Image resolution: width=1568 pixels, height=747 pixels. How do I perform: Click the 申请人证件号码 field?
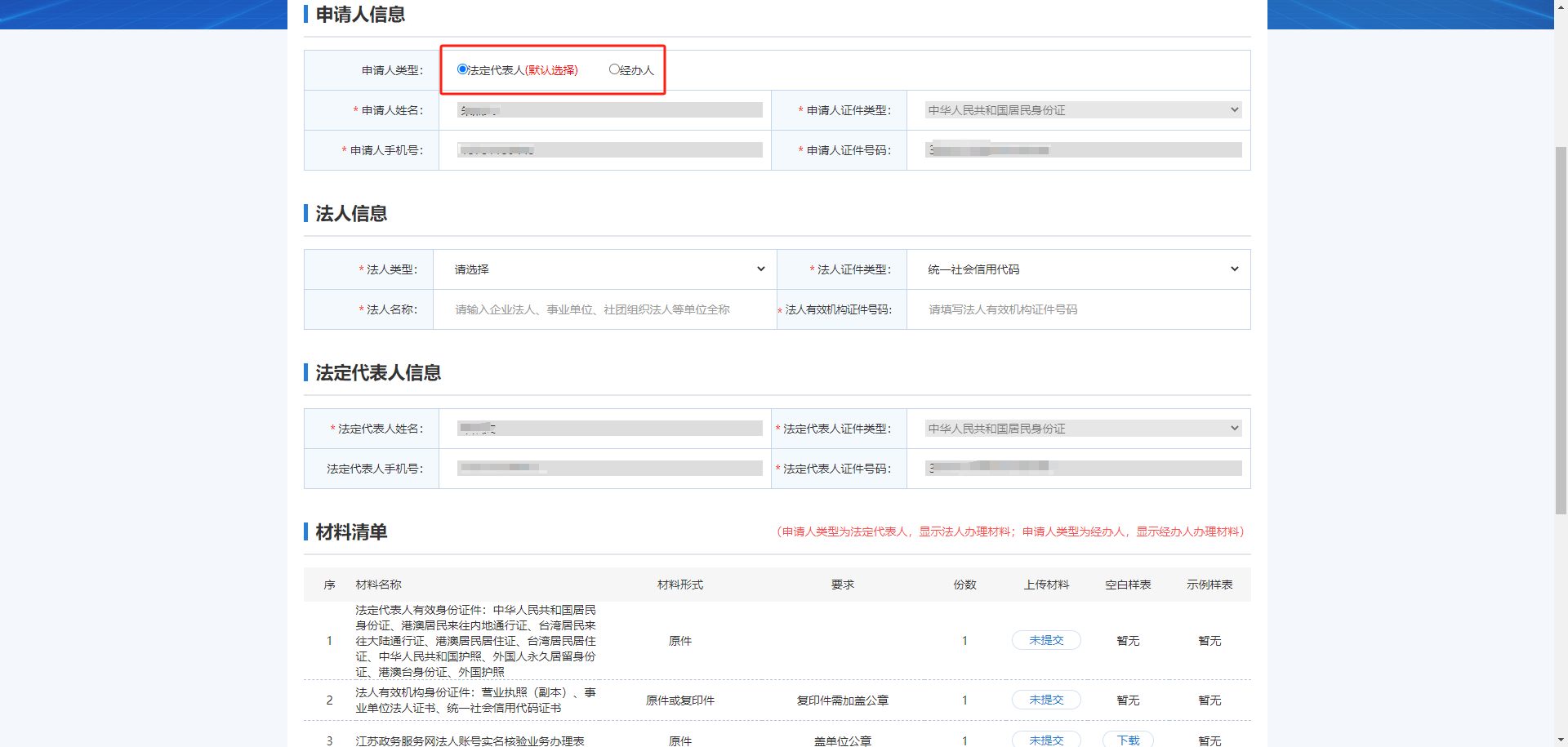point(1083,150)
